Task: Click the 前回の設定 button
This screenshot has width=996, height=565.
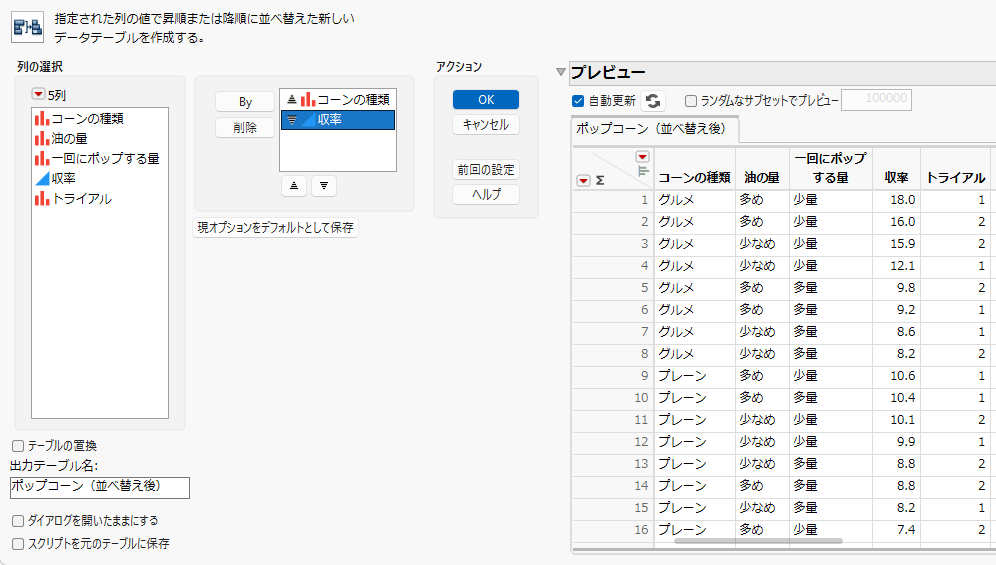Action: point(486,170)
